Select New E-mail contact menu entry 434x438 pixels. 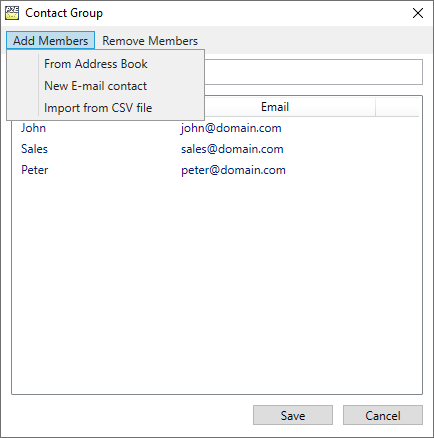[x=95, y=86]
